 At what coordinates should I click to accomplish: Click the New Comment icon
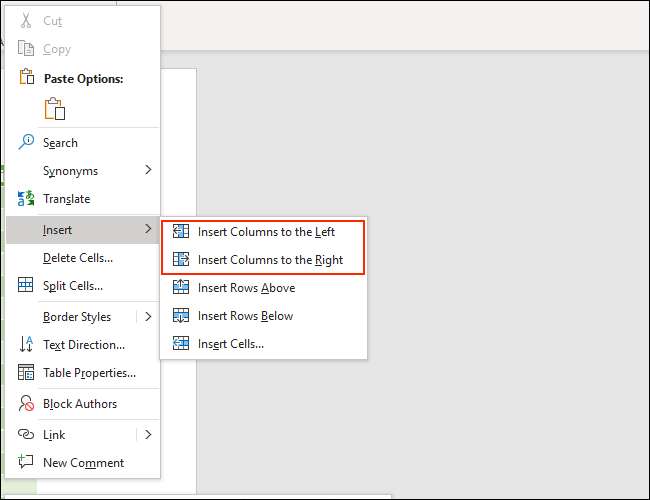pos(26,462)
